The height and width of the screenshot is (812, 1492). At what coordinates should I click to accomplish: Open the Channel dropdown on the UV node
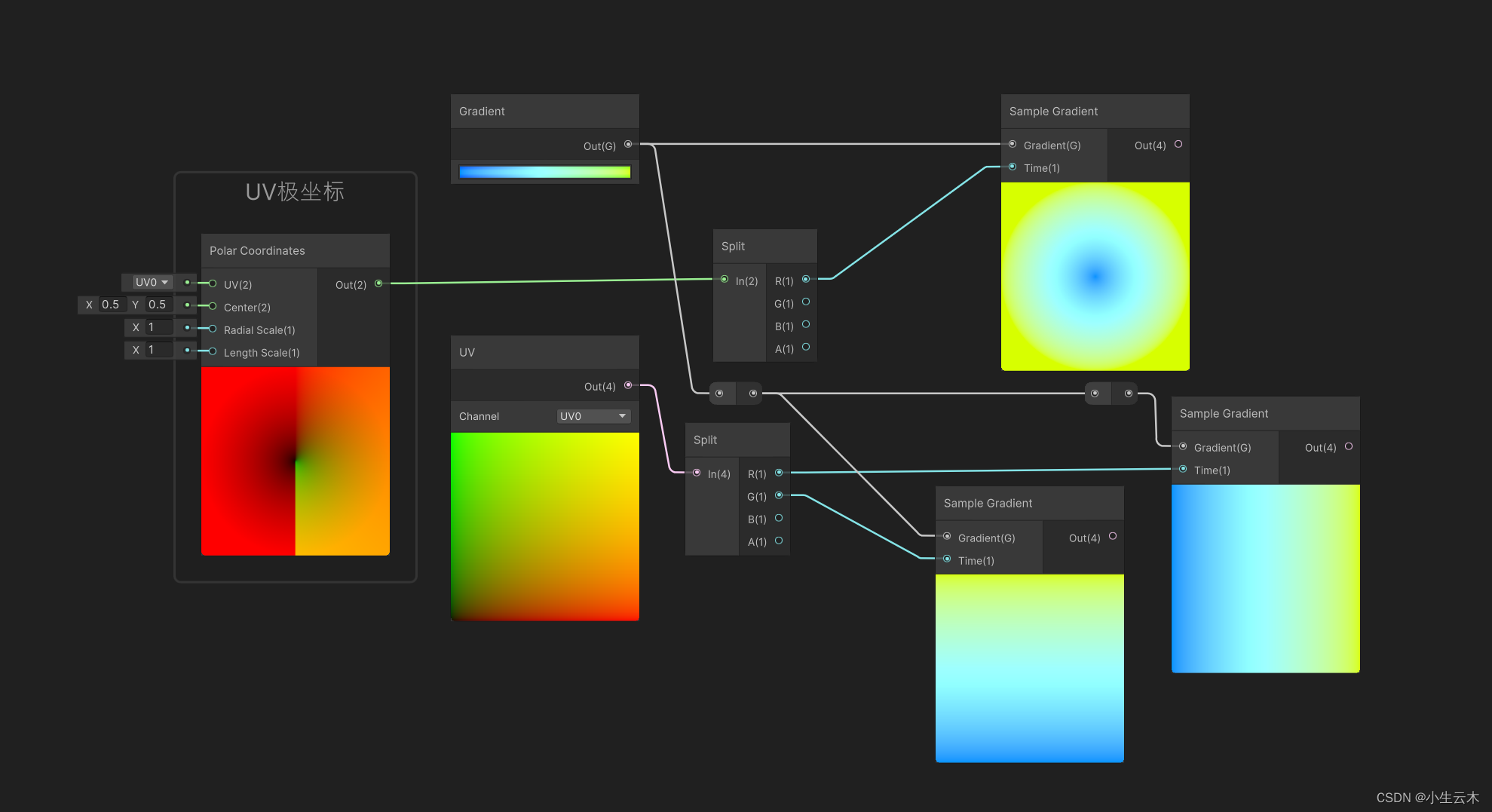pos(593,415)
